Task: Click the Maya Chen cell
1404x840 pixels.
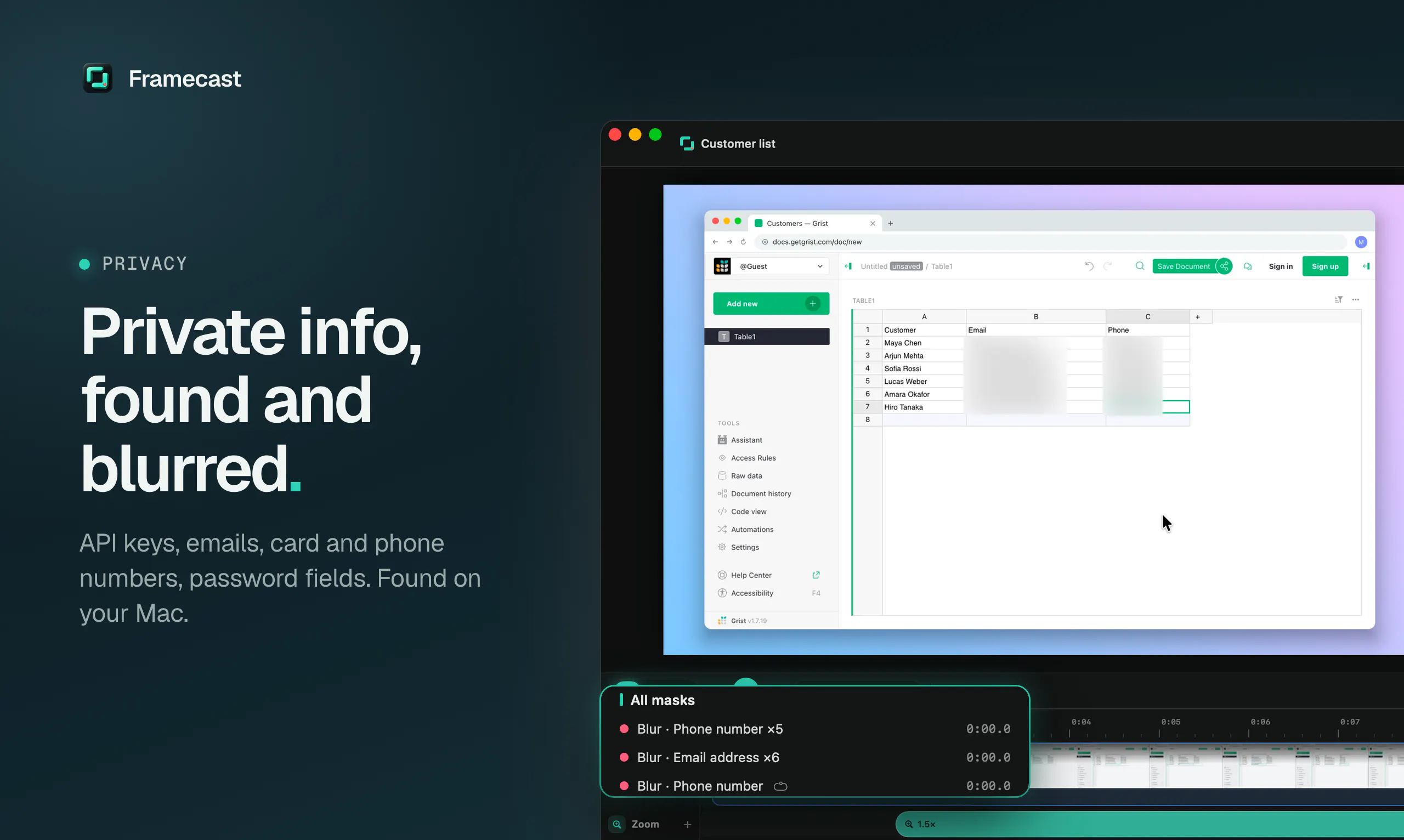Action: click(x=924, y=343)
